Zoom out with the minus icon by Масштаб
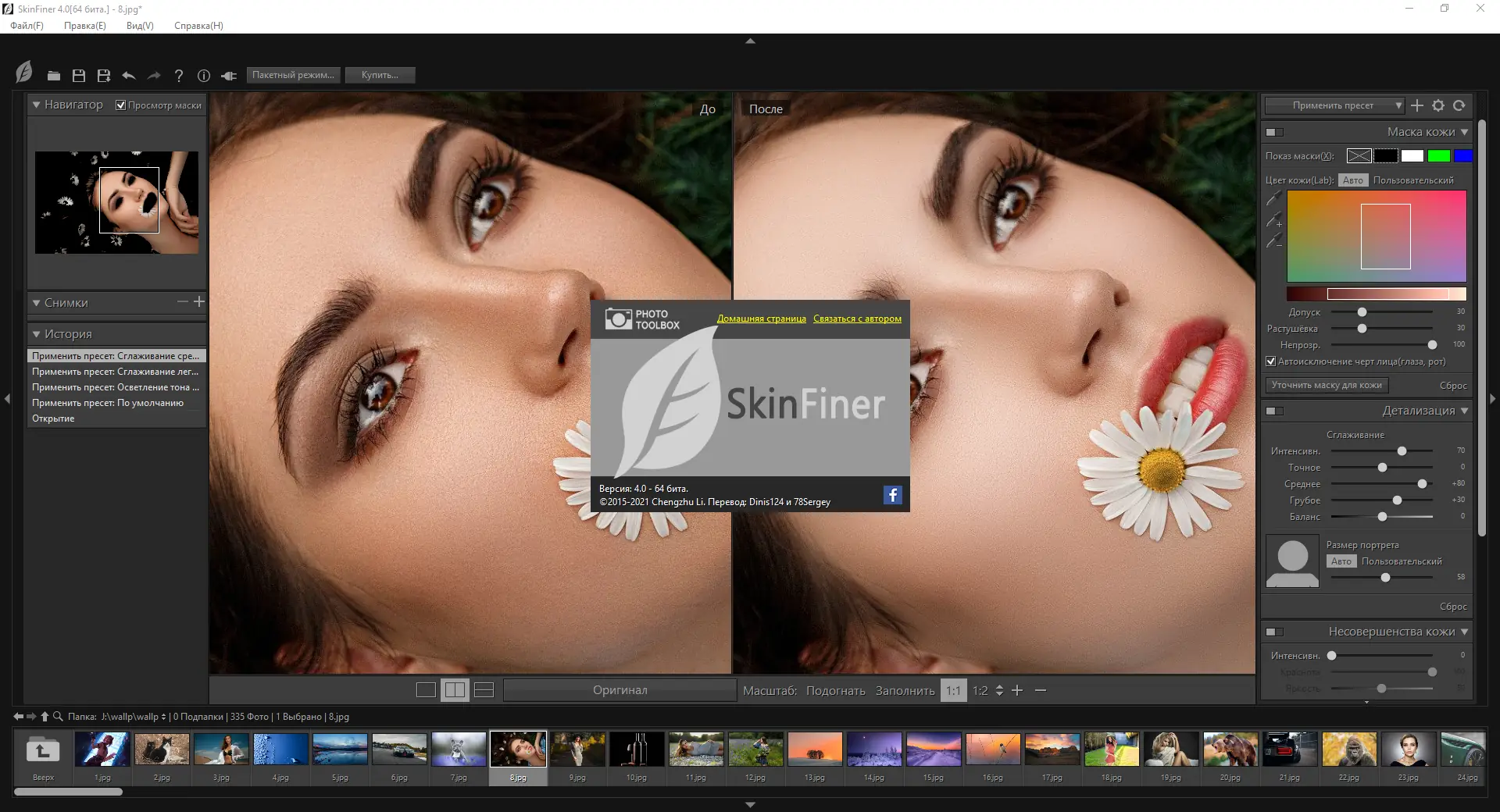1500x812 pixels. point(1041,690)
